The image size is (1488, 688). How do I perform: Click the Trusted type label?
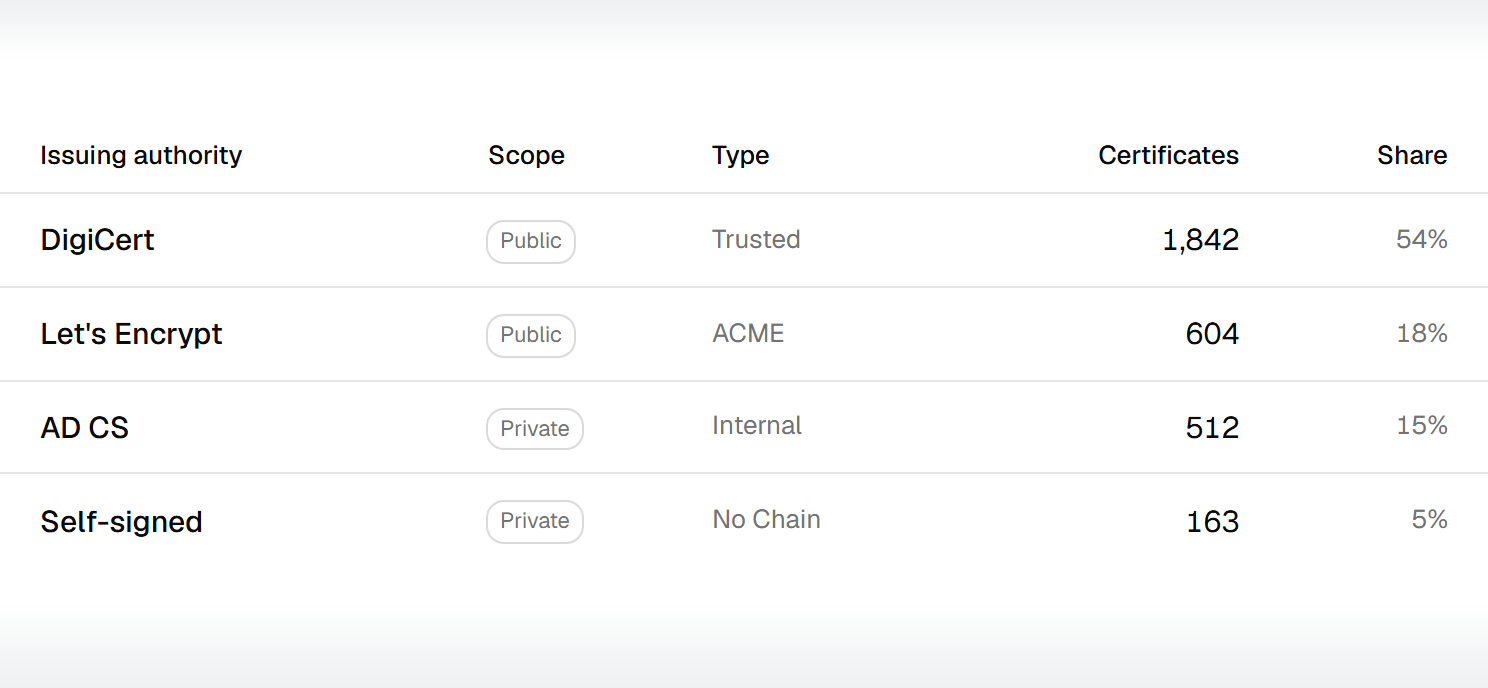click(756, 240)
